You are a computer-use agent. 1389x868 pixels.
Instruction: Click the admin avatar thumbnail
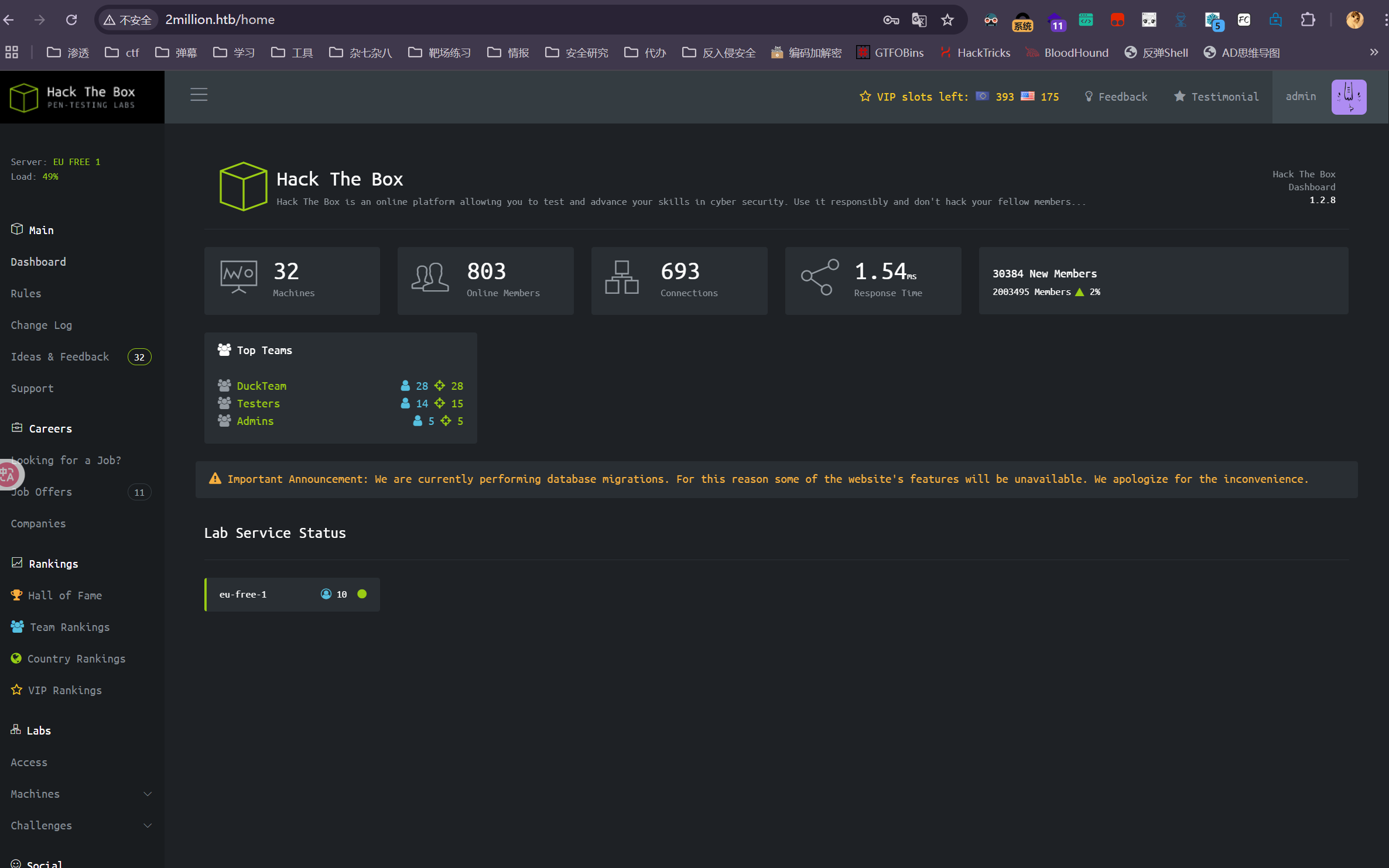point(1348,97)
